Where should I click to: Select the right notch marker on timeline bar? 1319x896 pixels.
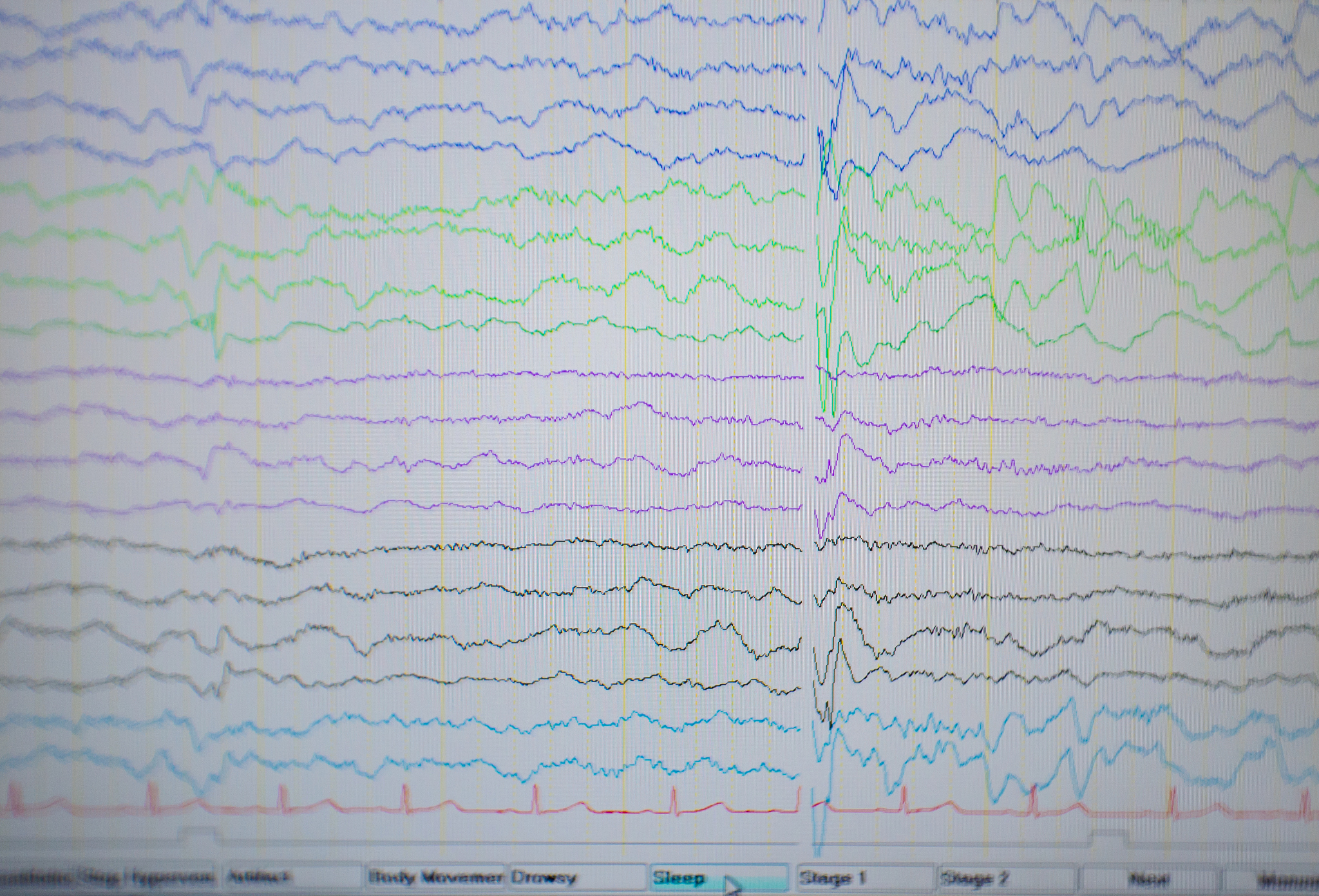(1109, 835)
